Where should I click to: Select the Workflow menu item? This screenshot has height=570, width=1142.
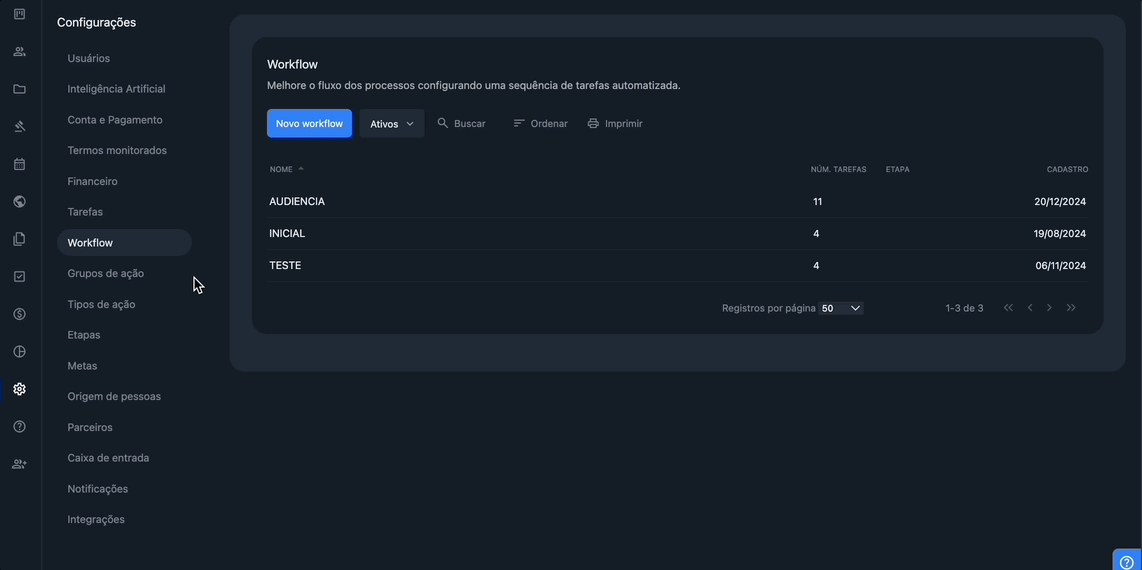[125, 242]
